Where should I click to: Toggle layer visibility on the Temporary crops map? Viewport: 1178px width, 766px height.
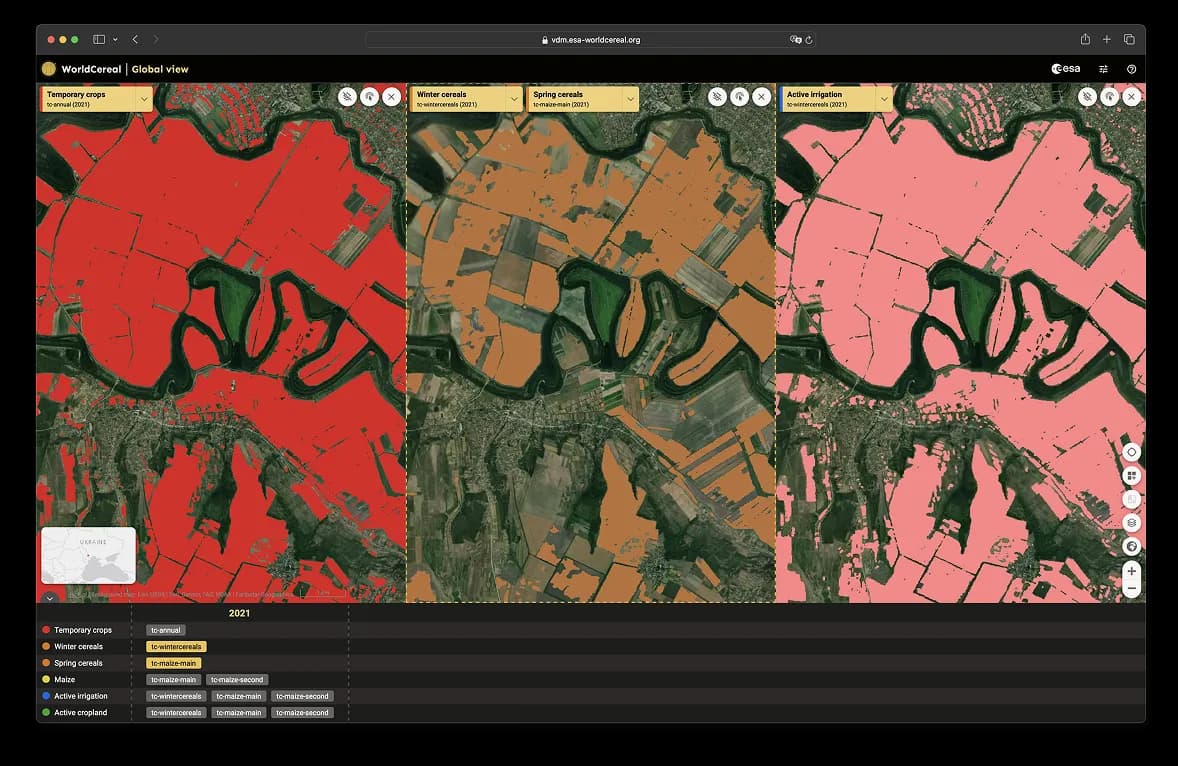point(346,97)
